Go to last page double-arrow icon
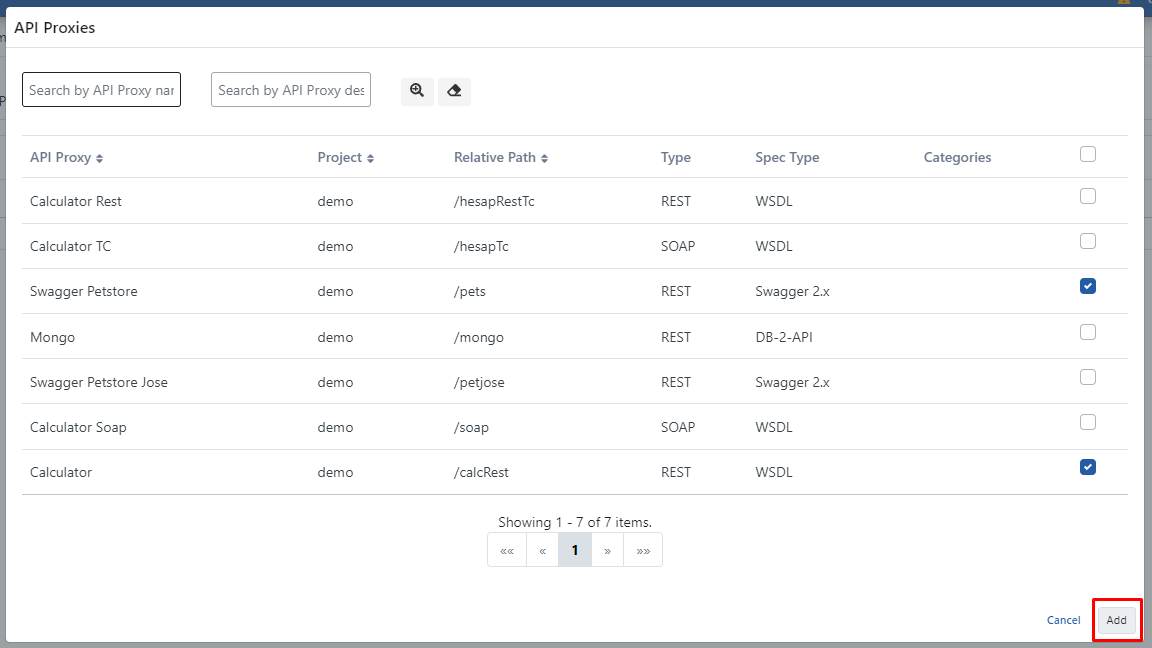Screen dimensions: 1152x648 click(x=642, y=550)
